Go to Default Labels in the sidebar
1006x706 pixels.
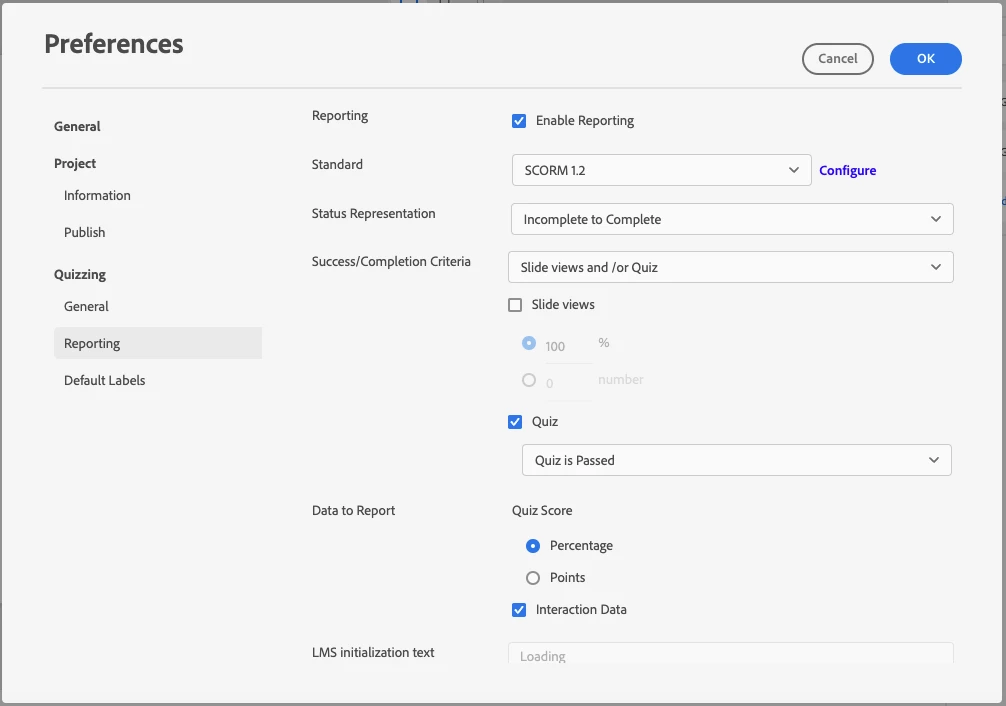pyautogui.click(x=105, y=381)
